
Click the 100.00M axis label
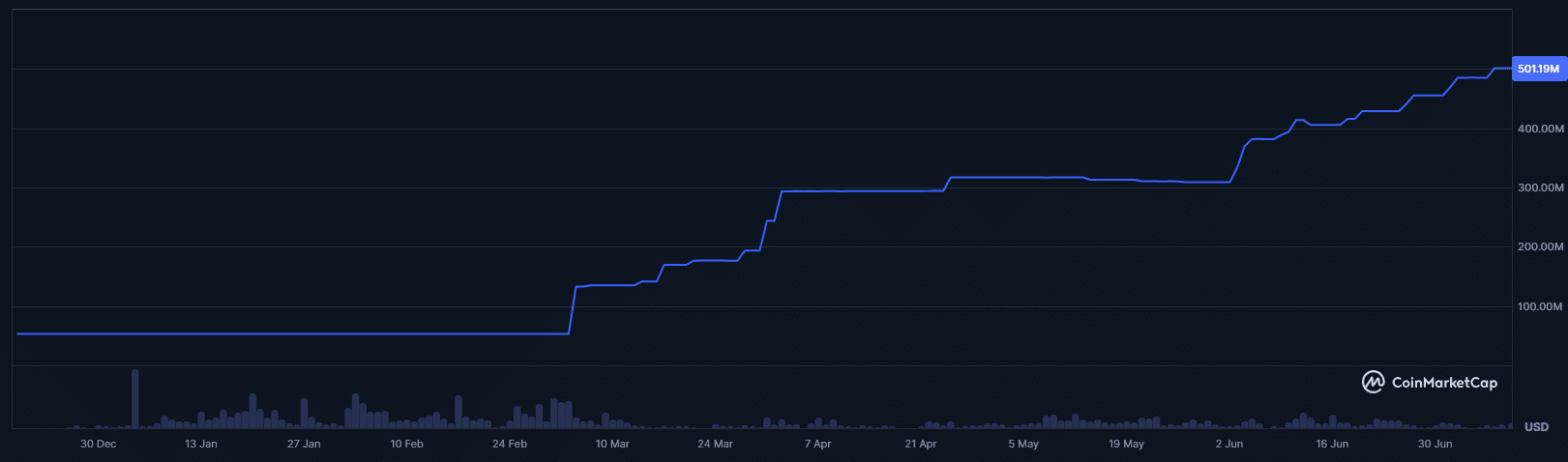pyautogui.click(x=1541, y=306)
